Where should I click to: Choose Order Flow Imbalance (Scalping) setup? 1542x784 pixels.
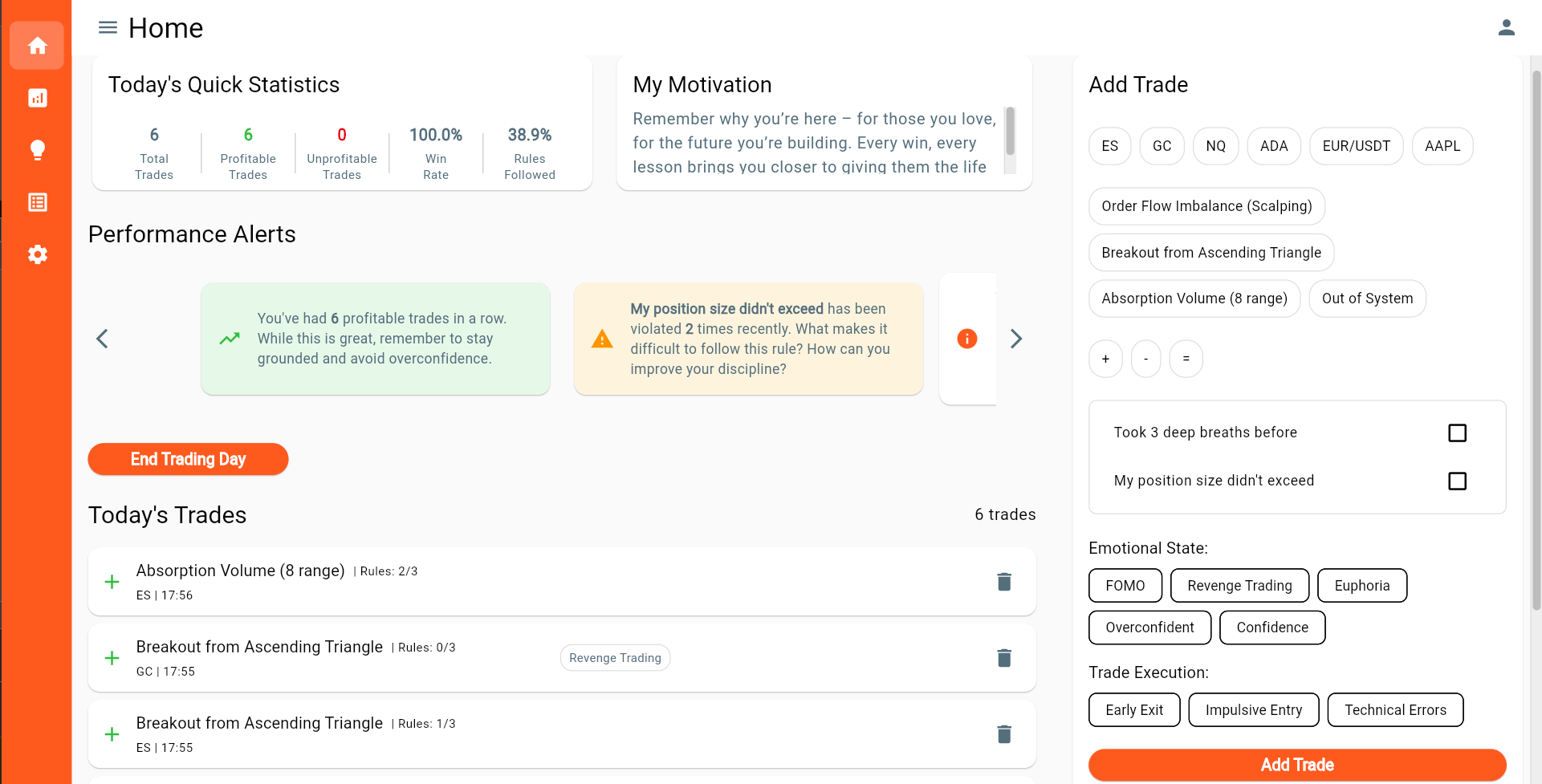point(1206,206)
